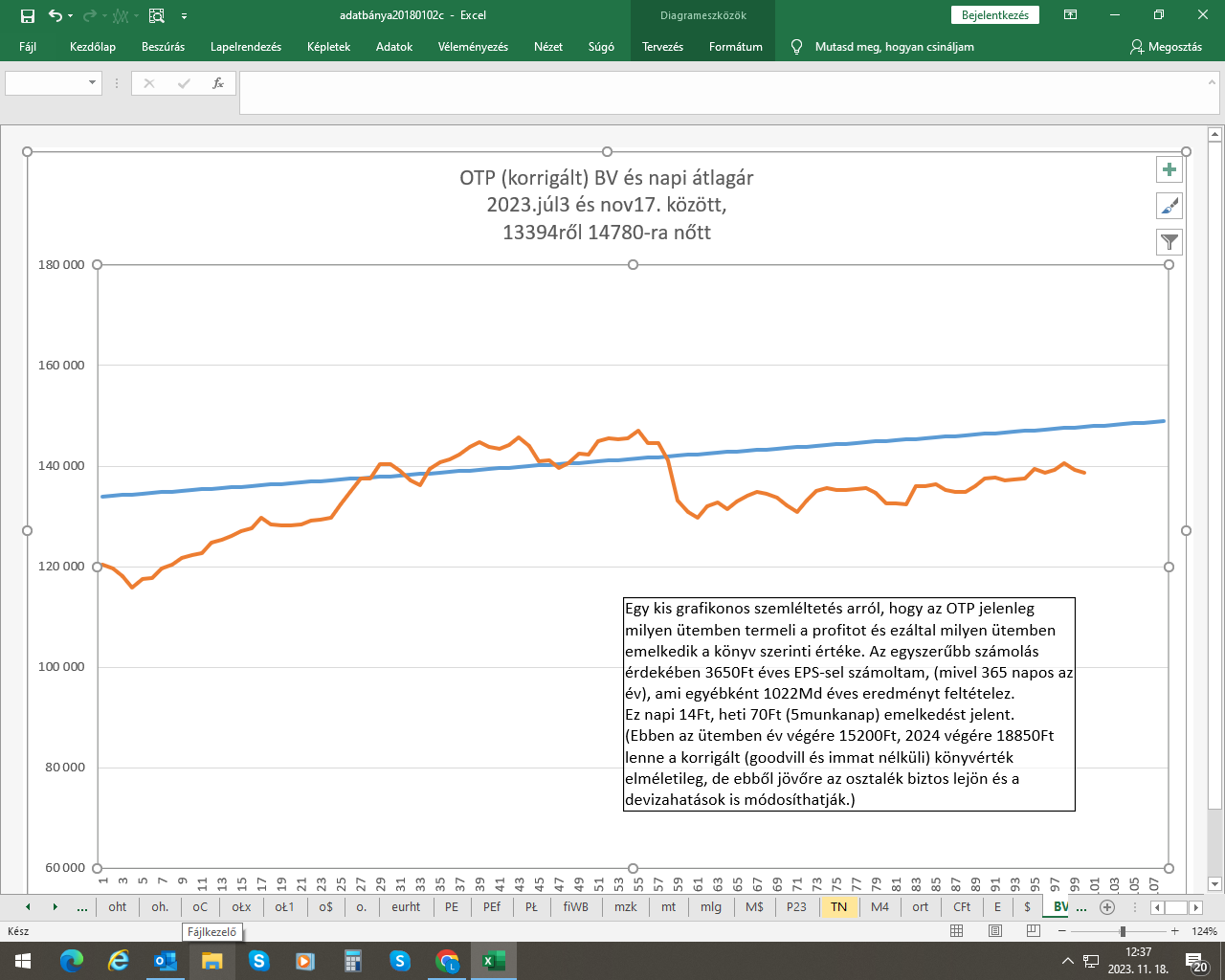Viewport: 1225px width, 980px height.
Task: Zoom in with the plus button
Action: pos(1174,931)
